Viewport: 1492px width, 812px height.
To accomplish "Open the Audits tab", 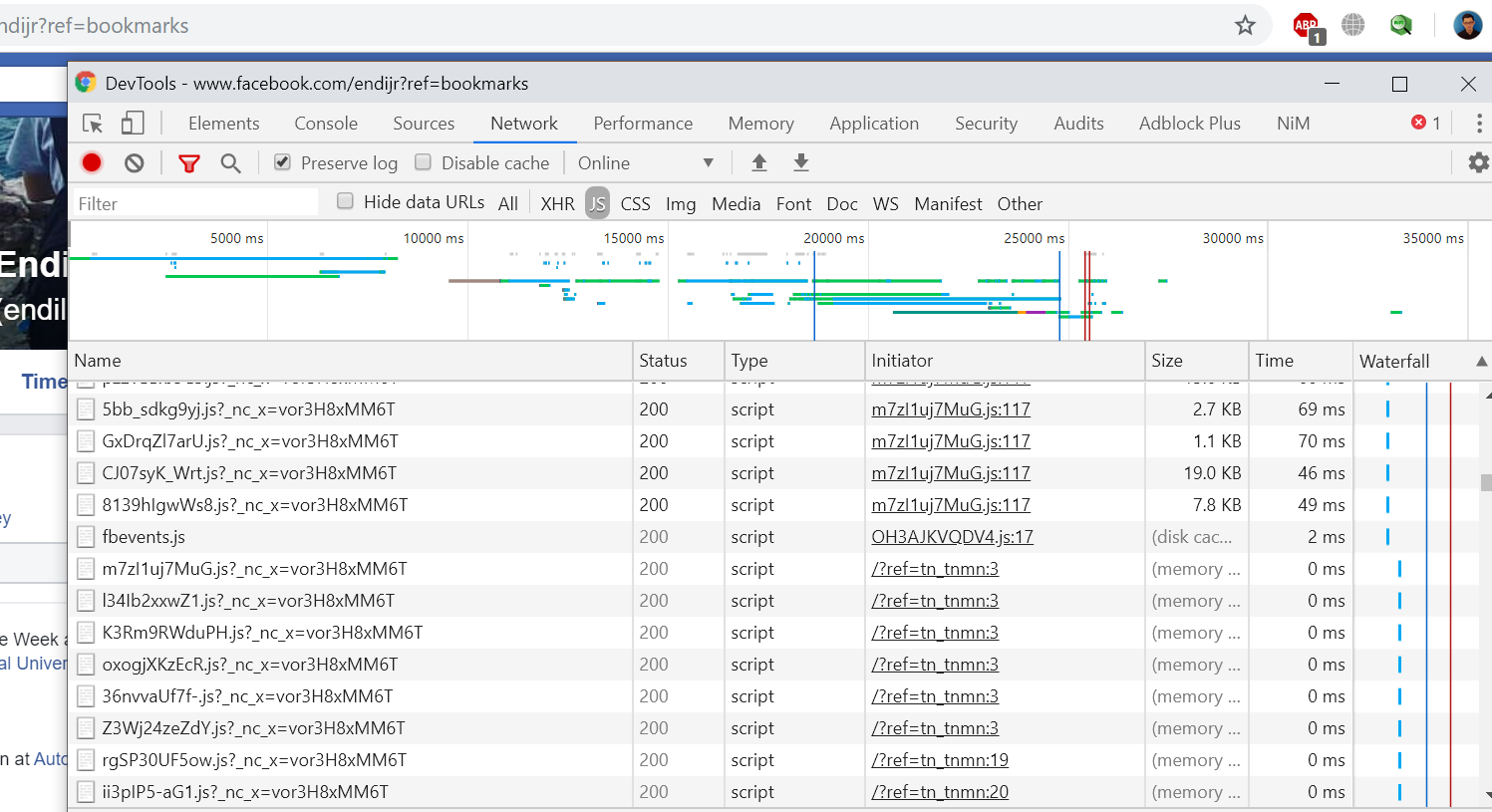I will pyautogui.click(x=1078, y=123).
